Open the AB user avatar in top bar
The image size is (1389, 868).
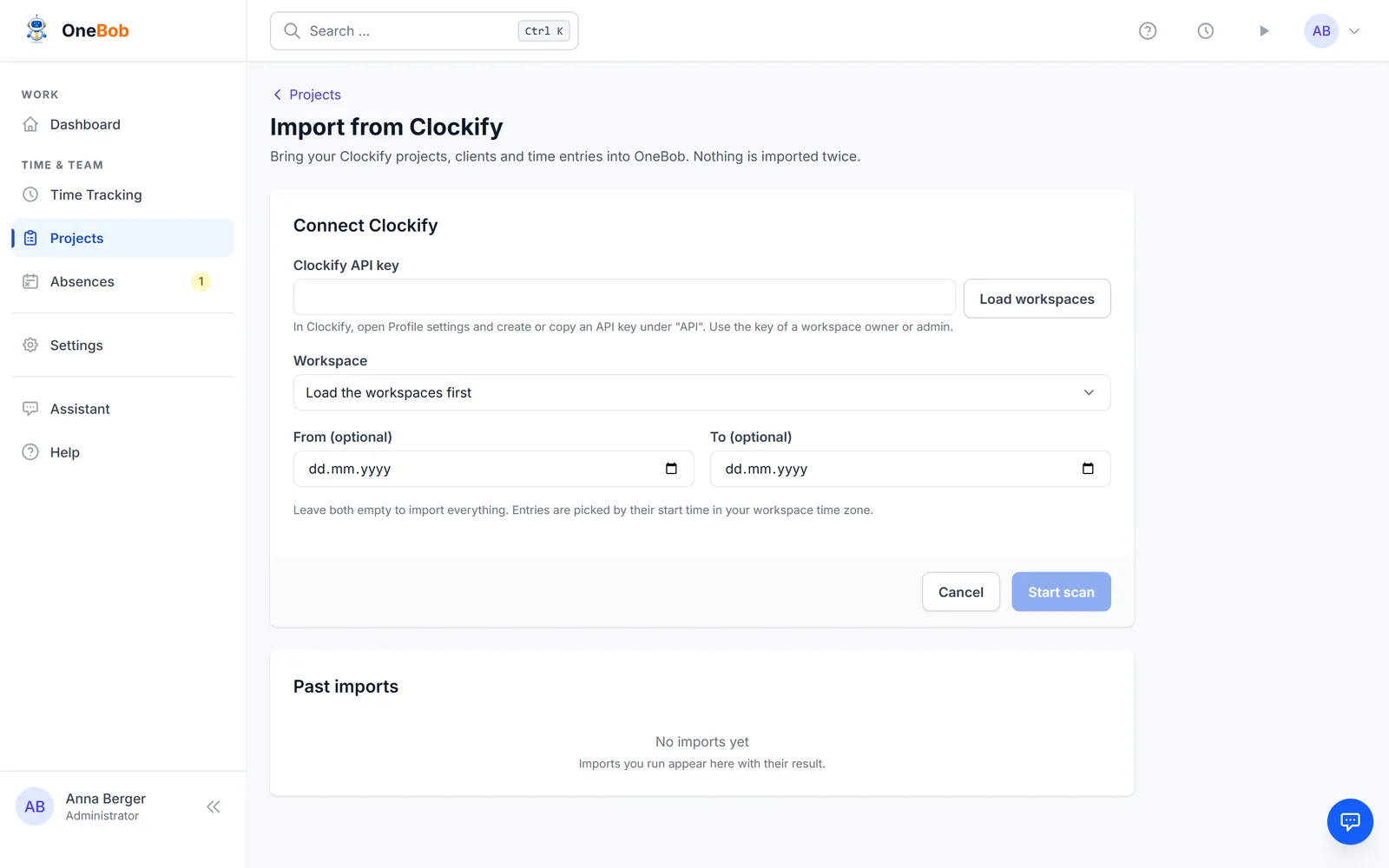coord(1321,31)
